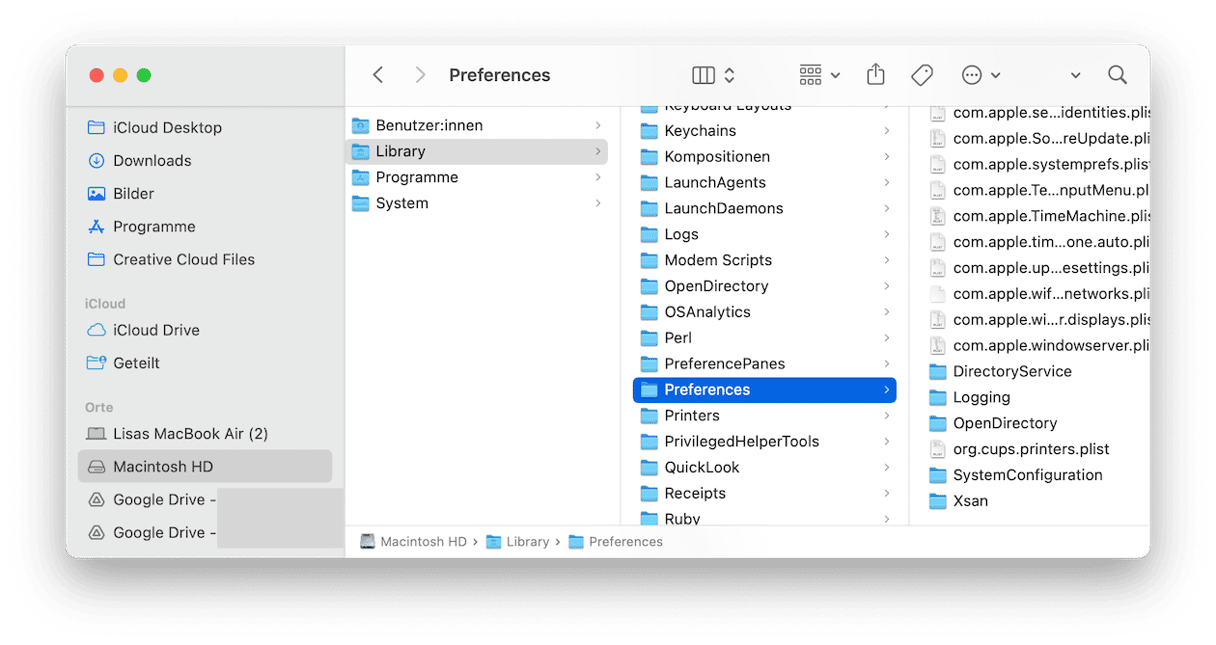Open Bilder in the sidebar

click(x=205, y=193)
